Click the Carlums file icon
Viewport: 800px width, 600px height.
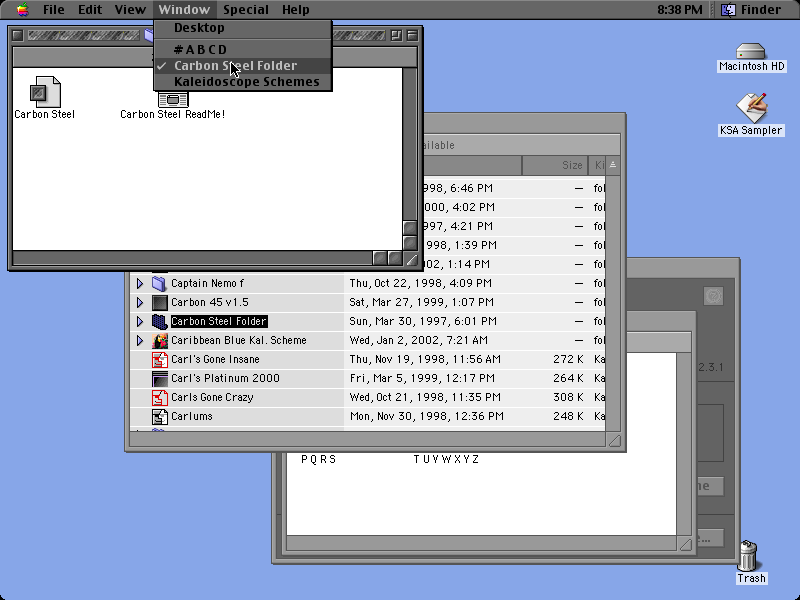coord(160,417)
